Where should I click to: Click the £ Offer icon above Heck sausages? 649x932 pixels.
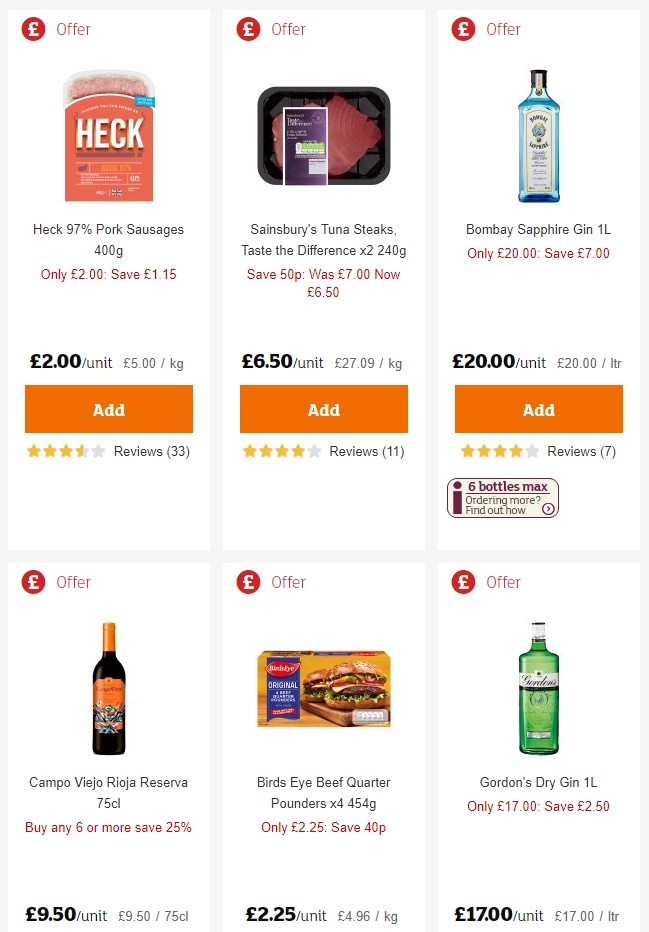[x=32, y=29]
